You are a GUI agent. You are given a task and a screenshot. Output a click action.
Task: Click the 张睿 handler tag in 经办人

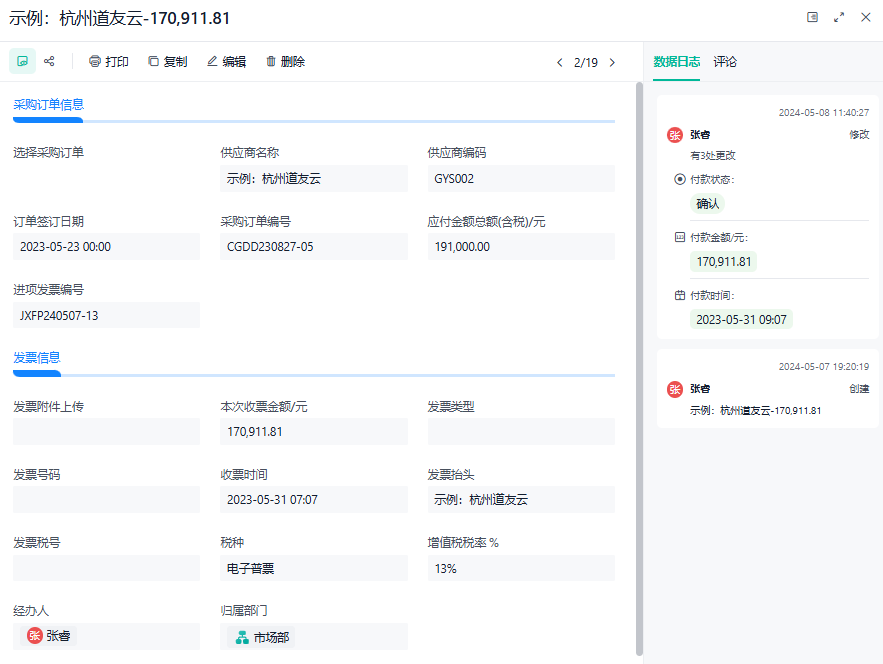pyautogui.click(x=49, y=636)
